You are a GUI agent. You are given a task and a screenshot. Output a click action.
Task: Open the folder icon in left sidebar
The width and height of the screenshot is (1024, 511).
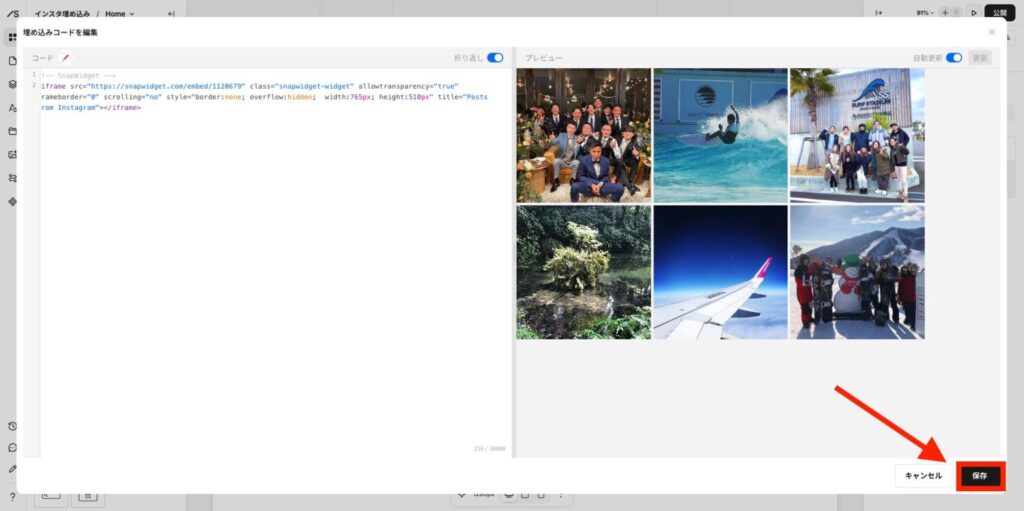pos(12,131)
